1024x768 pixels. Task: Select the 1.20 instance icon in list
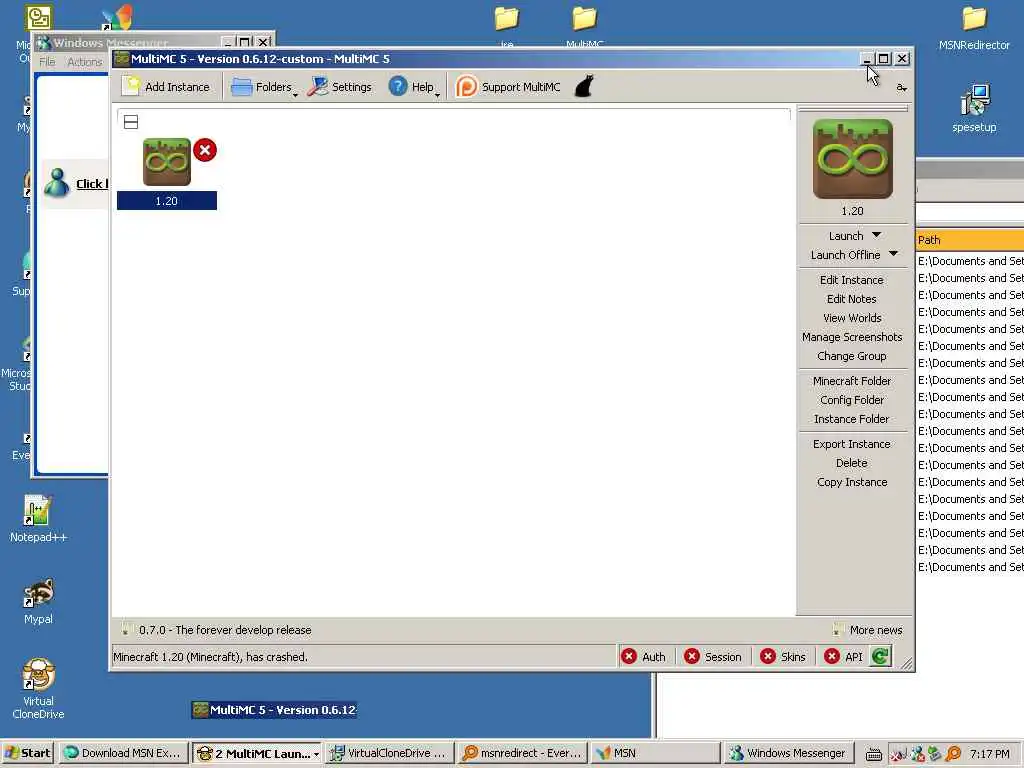pos(167,161)
